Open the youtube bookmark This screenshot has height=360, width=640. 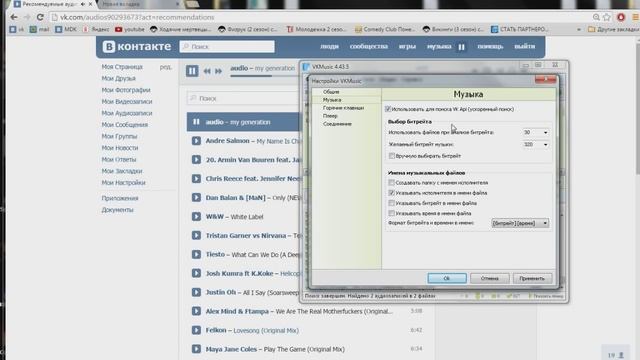130,29
